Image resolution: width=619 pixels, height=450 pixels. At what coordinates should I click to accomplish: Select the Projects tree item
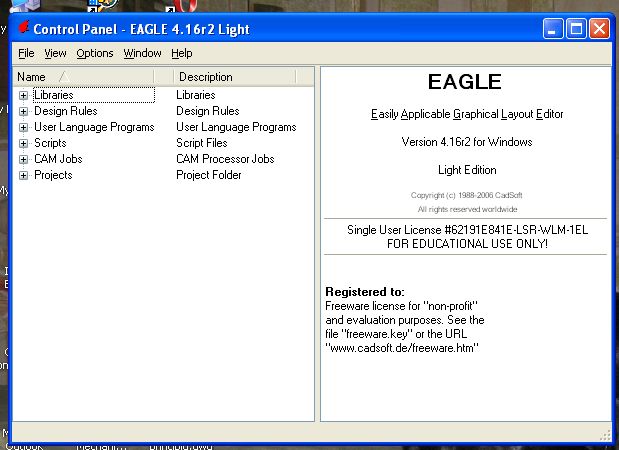coord(53,175)
